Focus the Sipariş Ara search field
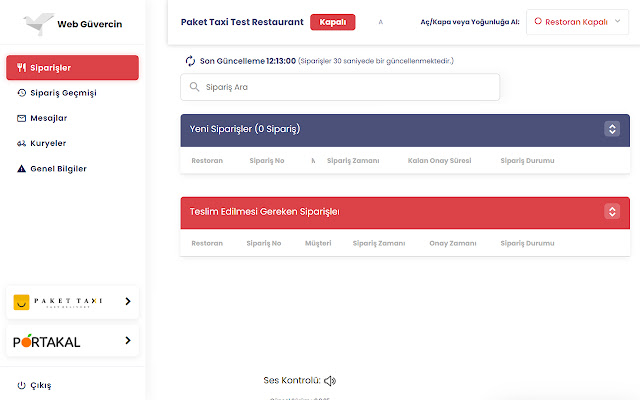640x400 pixels. pyautogui.click(x=340, y=87)
